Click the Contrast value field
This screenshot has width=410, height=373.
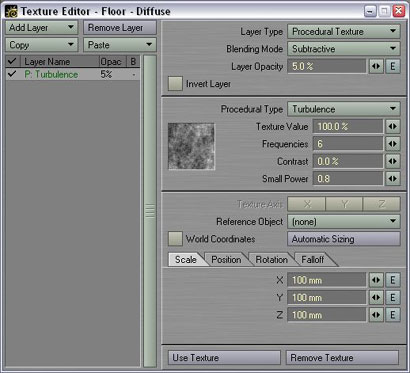click(x=348, y=161)
